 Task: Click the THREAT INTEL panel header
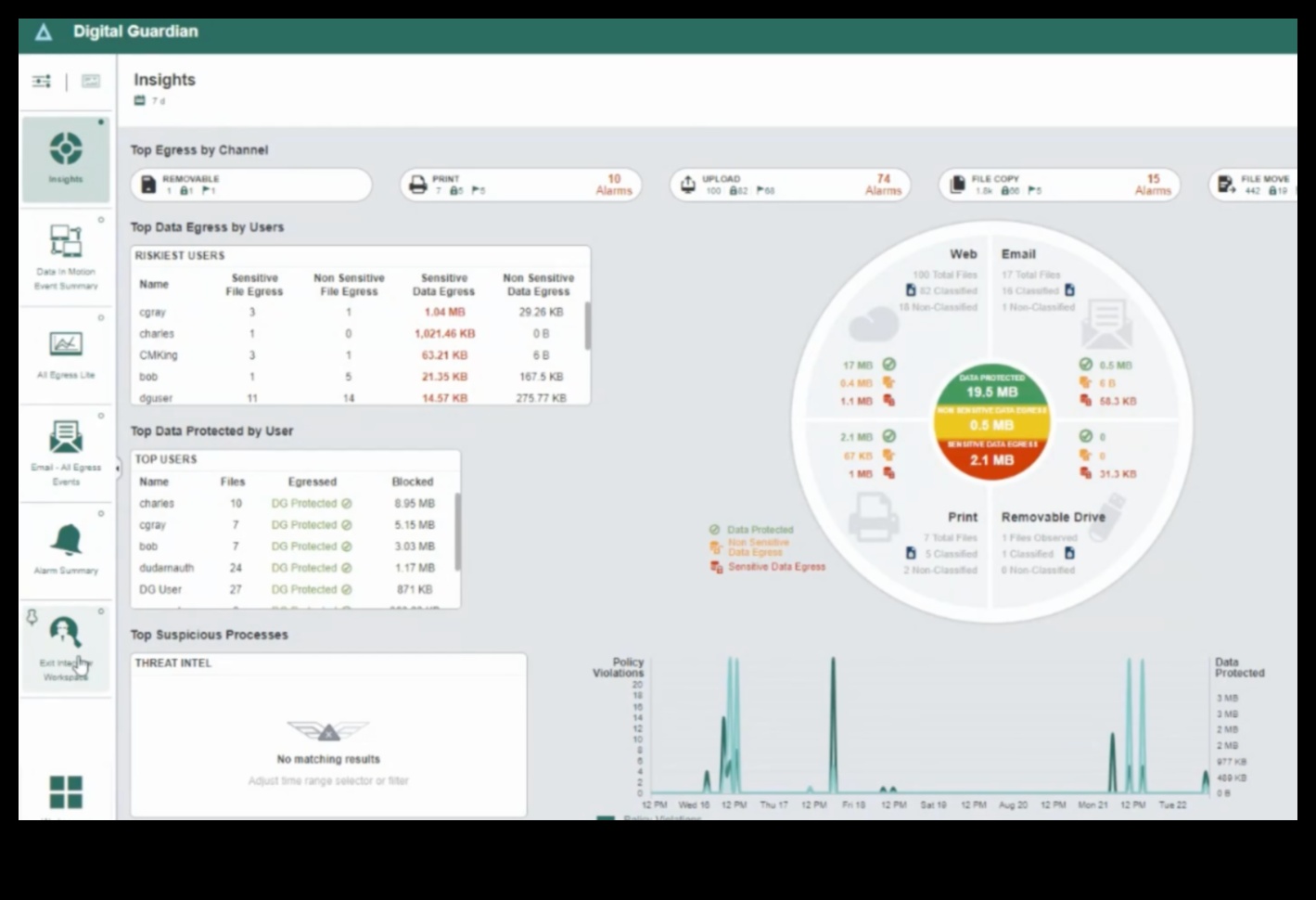[173, 663]
